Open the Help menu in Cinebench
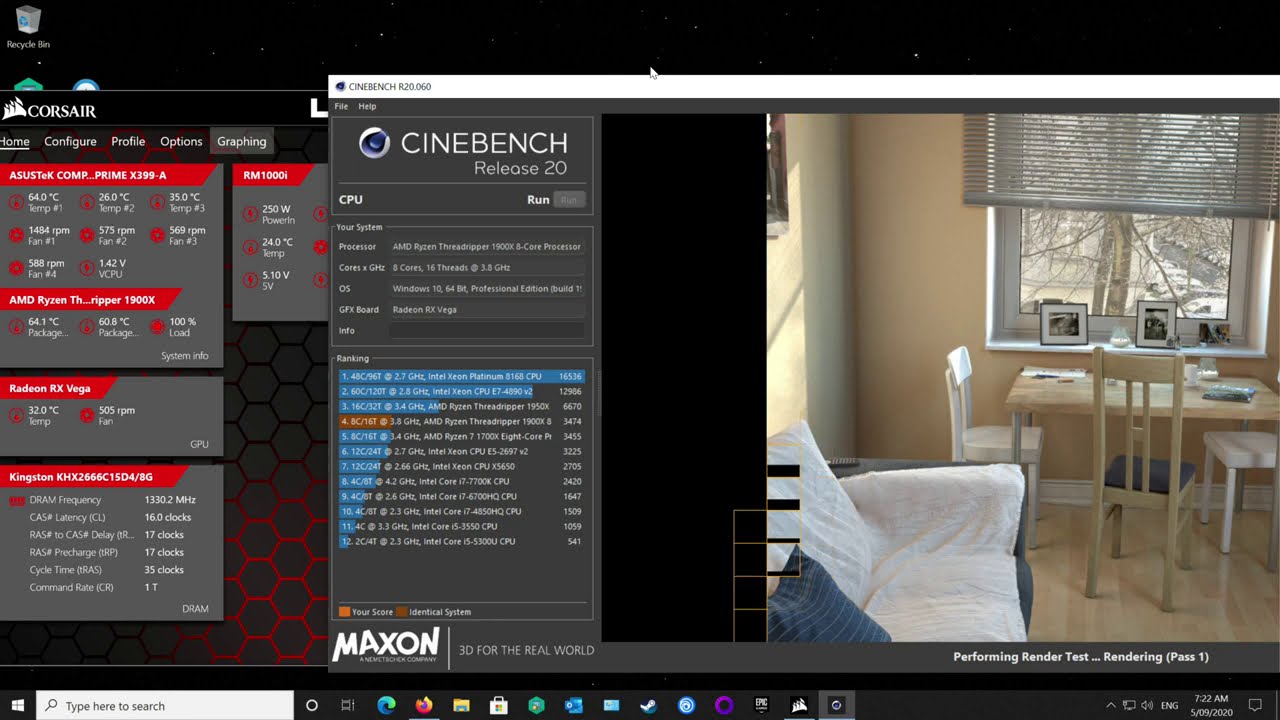The image size is (1280, 720). (x=367, y=106)
